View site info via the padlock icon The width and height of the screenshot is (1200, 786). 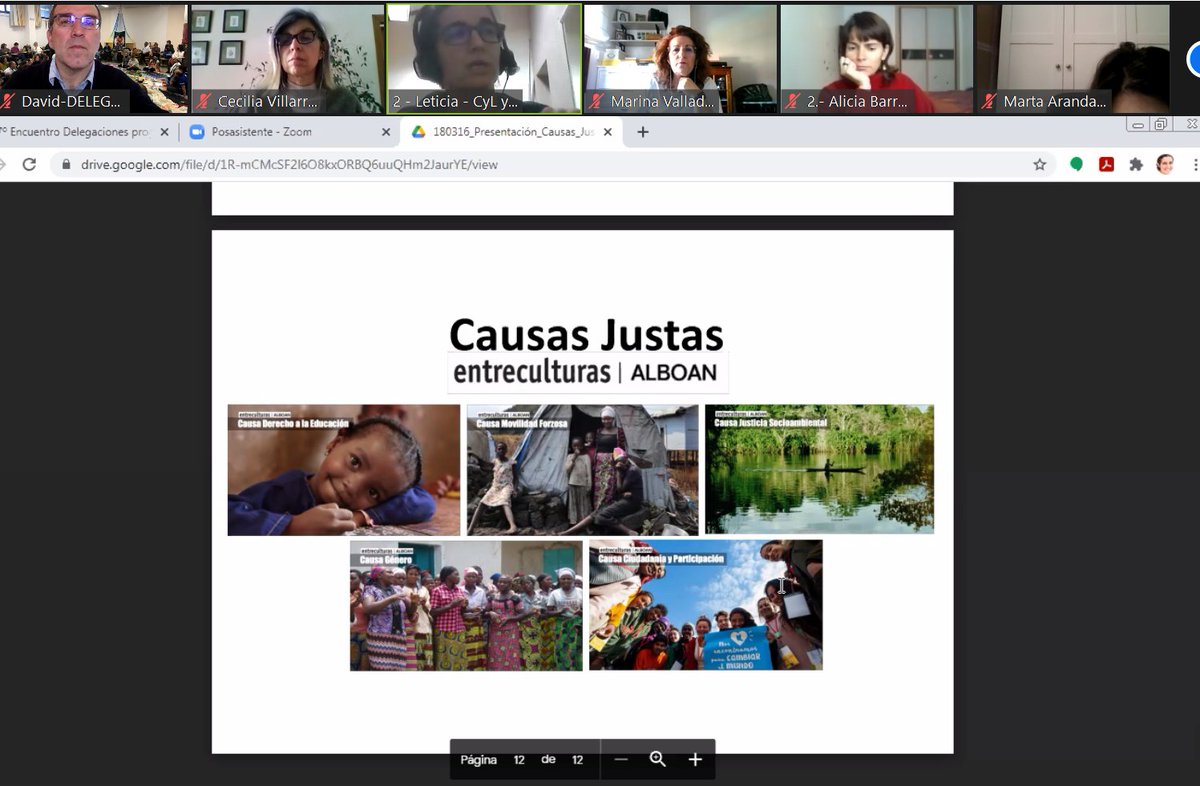pos(67,165)
